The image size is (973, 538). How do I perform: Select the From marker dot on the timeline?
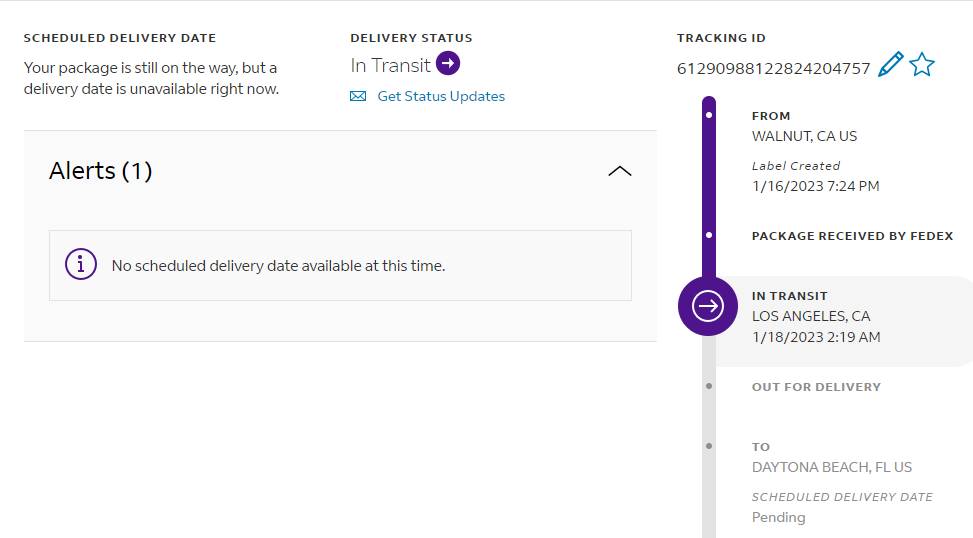click(x=709, y=115)
